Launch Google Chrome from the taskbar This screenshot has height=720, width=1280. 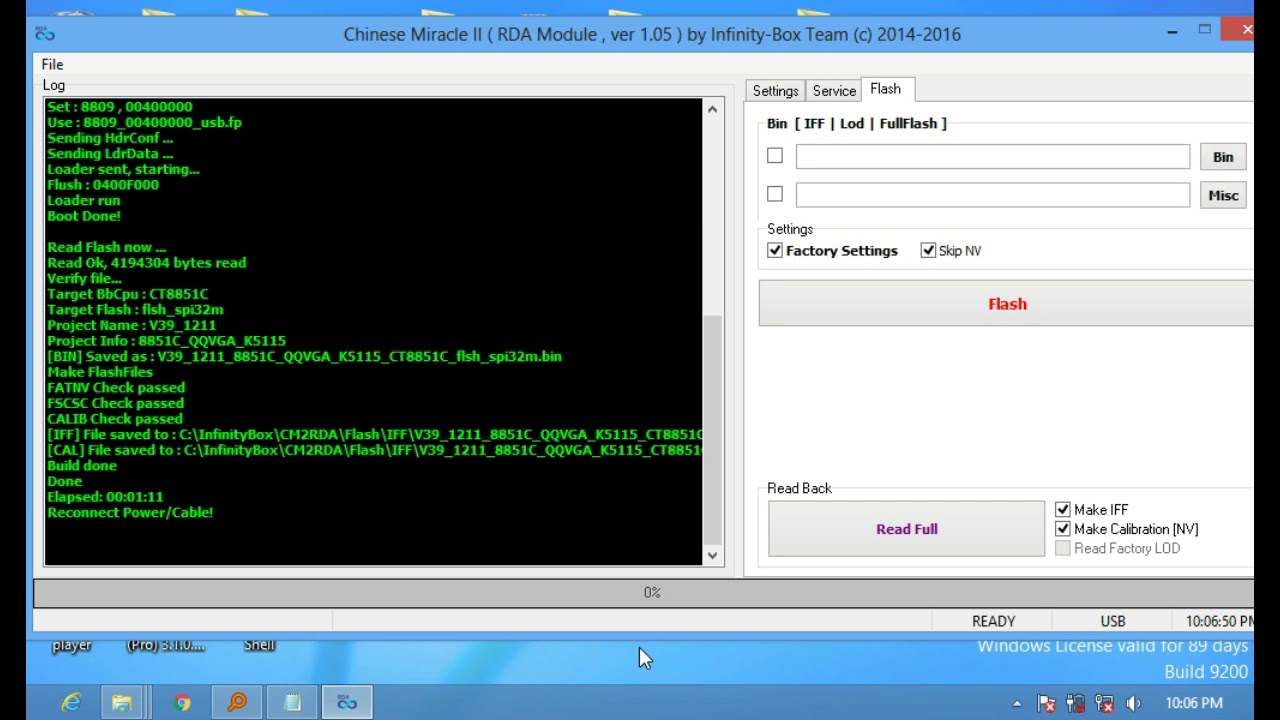pyautogui.click(x=182, y=703)
